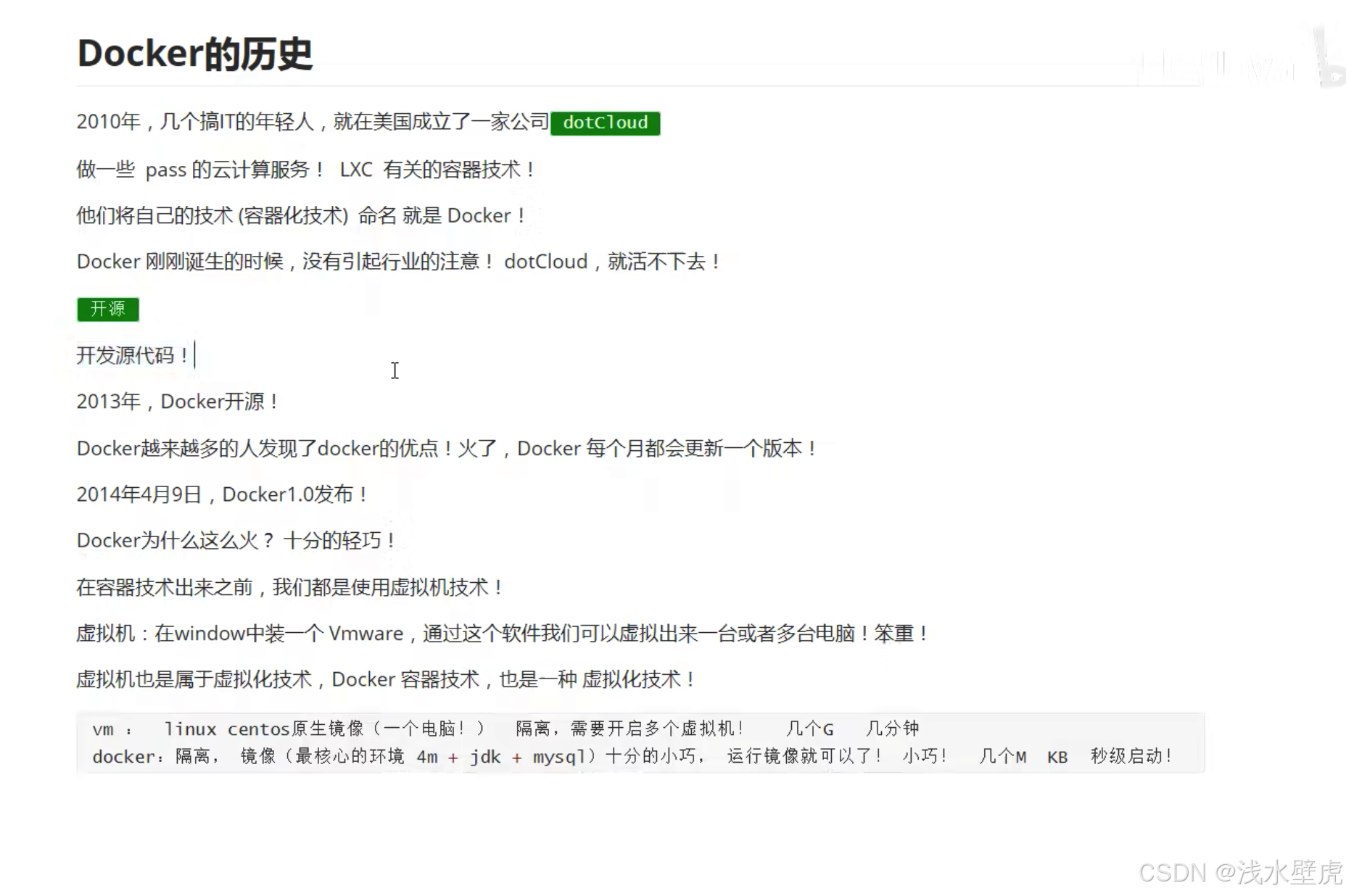1346x896 pixels.
Task: Click the line starting "虚拟机也是属于虚拟化技术"
Action: 386,679
